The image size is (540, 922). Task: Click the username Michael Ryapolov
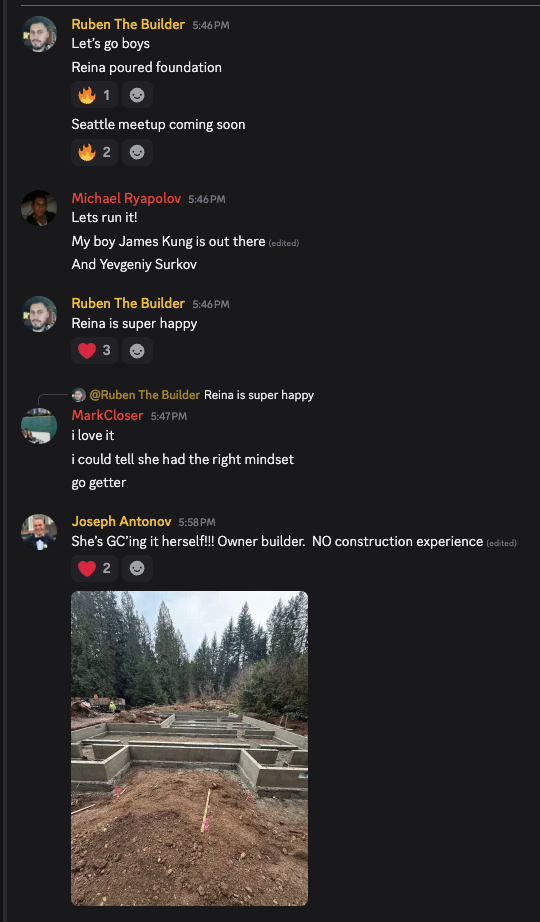pyautogui.click(x=126, y=199)
